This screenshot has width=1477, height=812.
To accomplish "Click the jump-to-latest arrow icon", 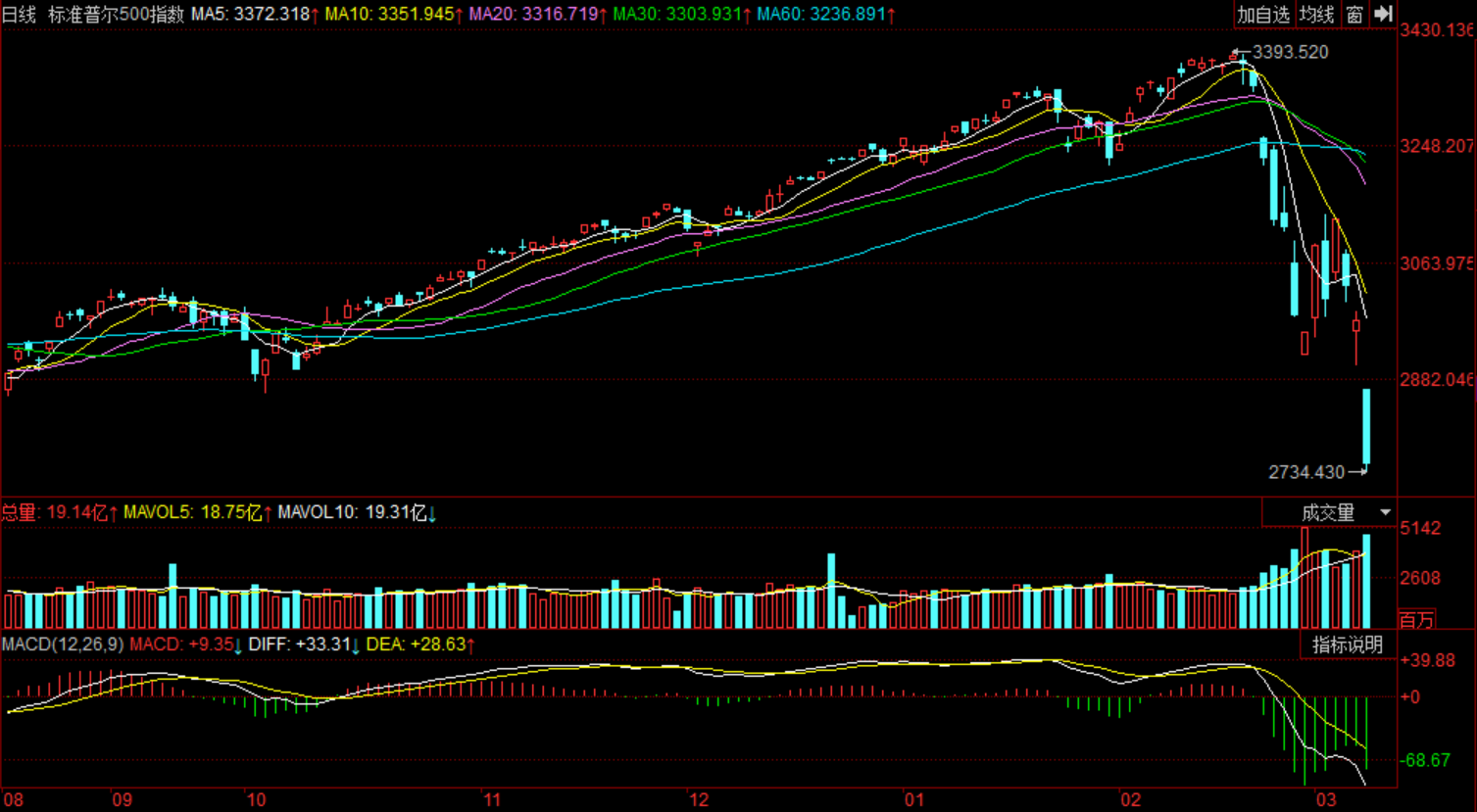I will pyautogui.click(x=1383, y=14).
